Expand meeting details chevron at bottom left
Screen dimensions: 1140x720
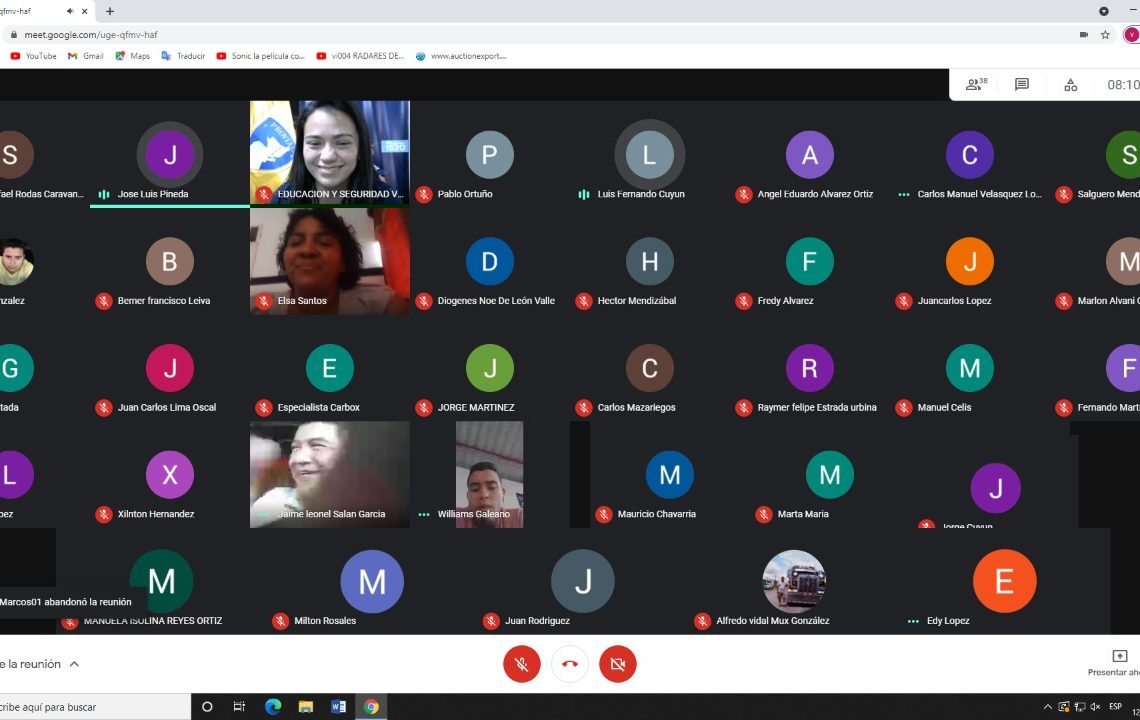point(74,664)
